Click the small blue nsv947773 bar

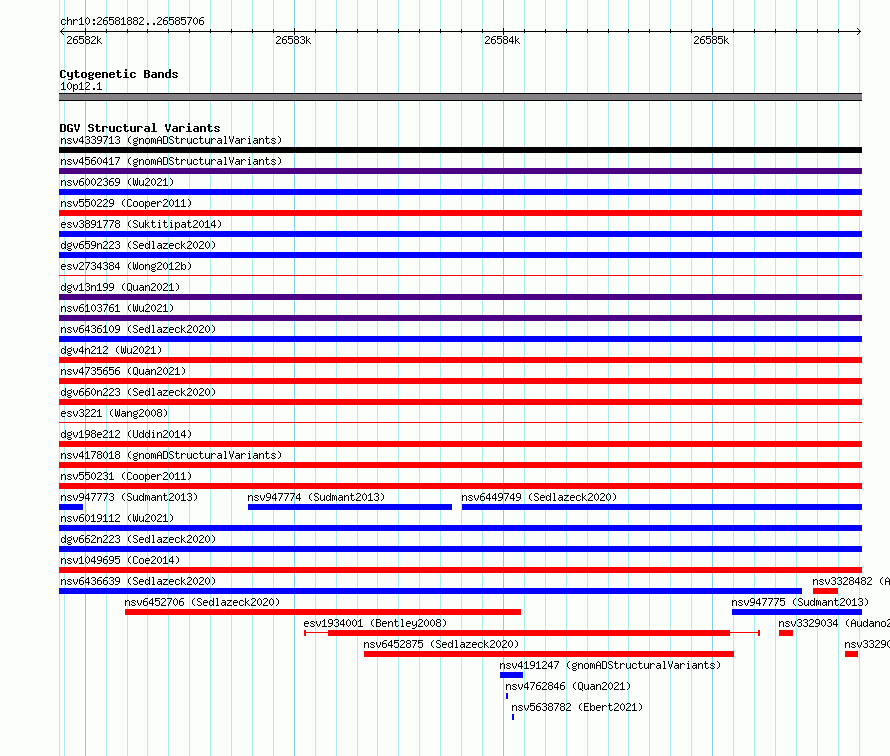(x=71, y=507)
